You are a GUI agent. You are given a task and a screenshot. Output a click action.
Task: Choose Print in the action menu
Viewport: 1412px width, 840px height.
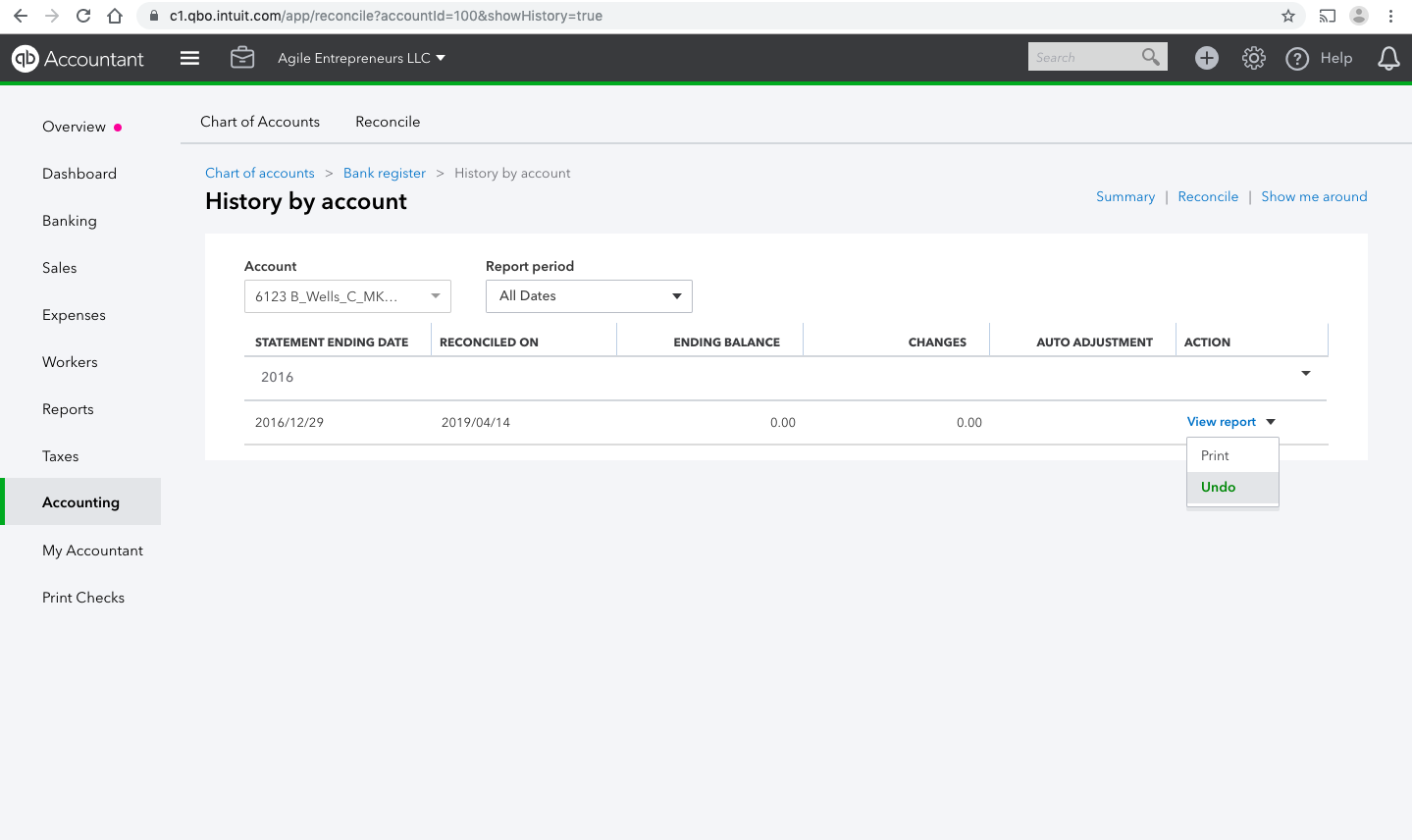tap(1215, 455)
